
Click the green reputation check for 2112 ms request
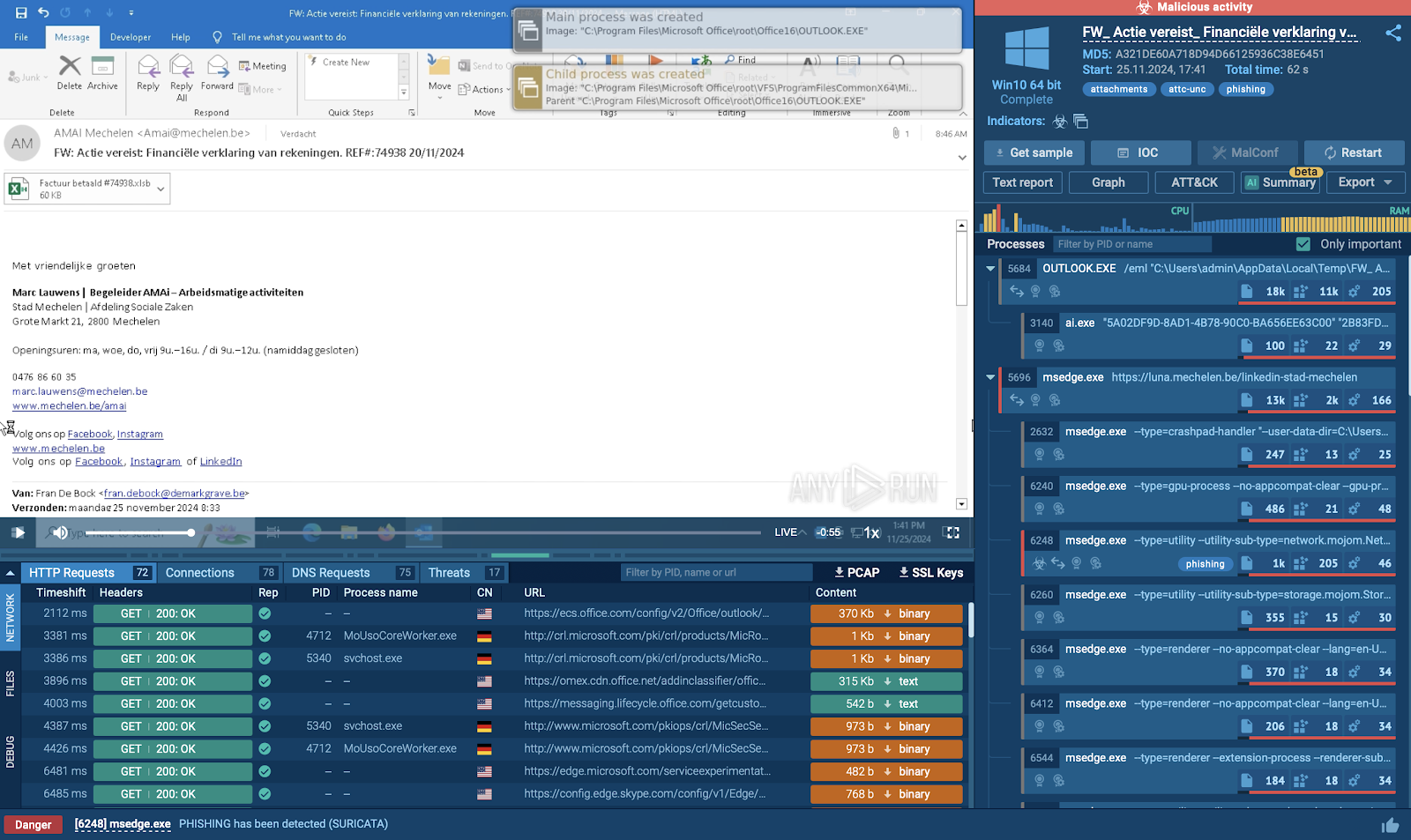[x=265, y=613]
